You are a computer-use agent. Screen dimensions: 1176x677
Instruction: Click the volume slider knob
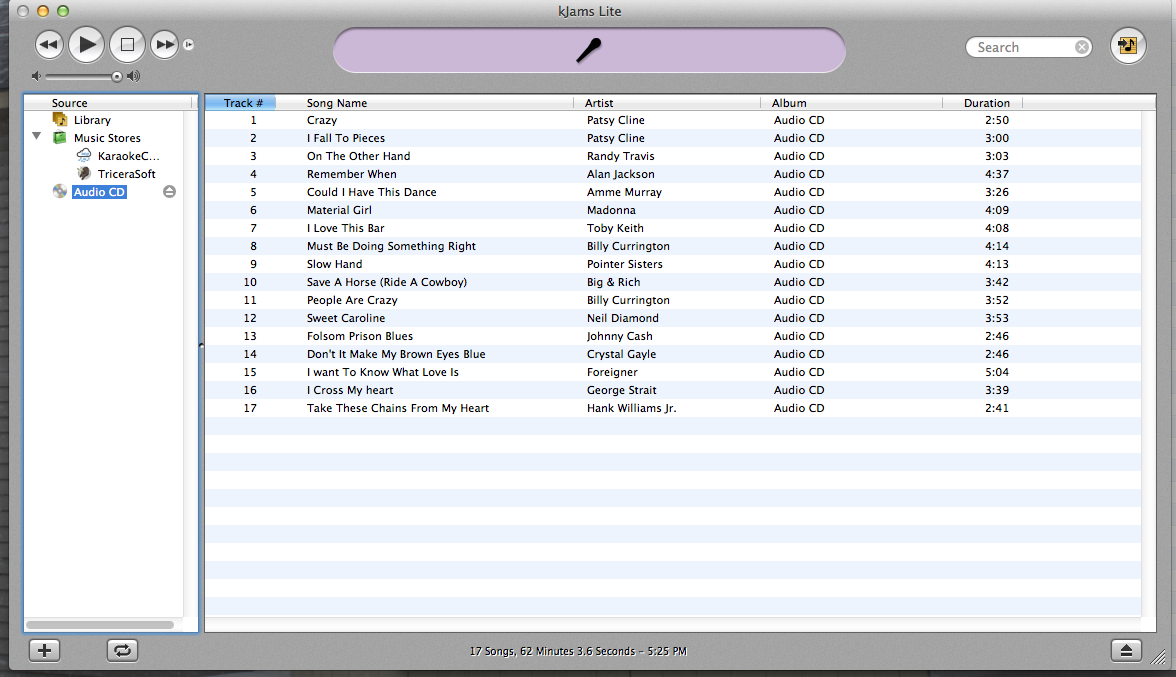[x=116, y=76]
